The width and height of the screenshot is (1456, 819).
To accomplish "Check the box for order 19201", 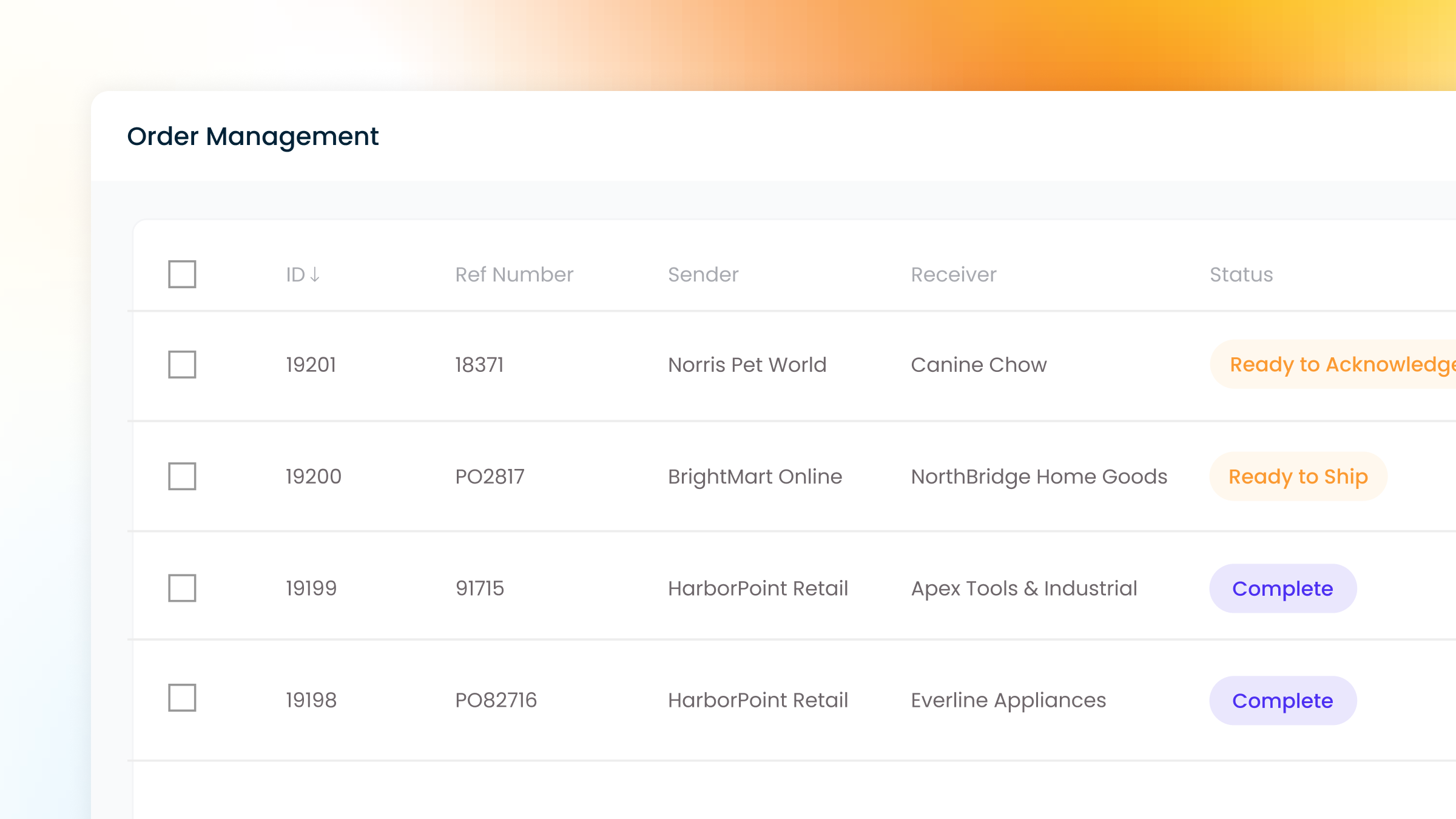I will click(x=182, y=365).
